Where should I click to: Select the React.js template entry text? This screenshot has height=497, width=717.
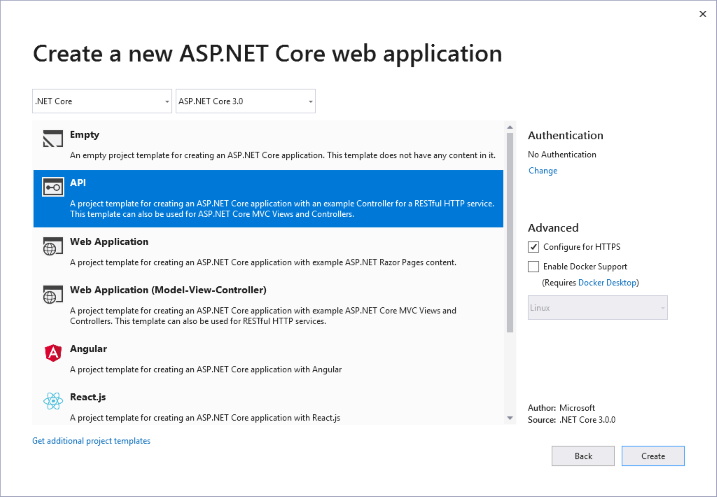click(88, 397)
